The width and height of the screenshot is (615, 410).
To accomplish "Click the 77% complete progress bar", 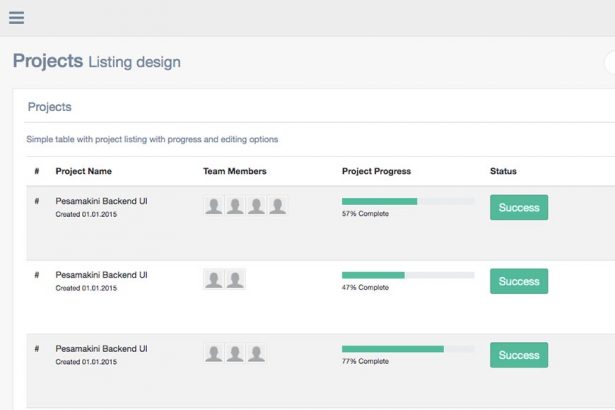I will [408, 349].
